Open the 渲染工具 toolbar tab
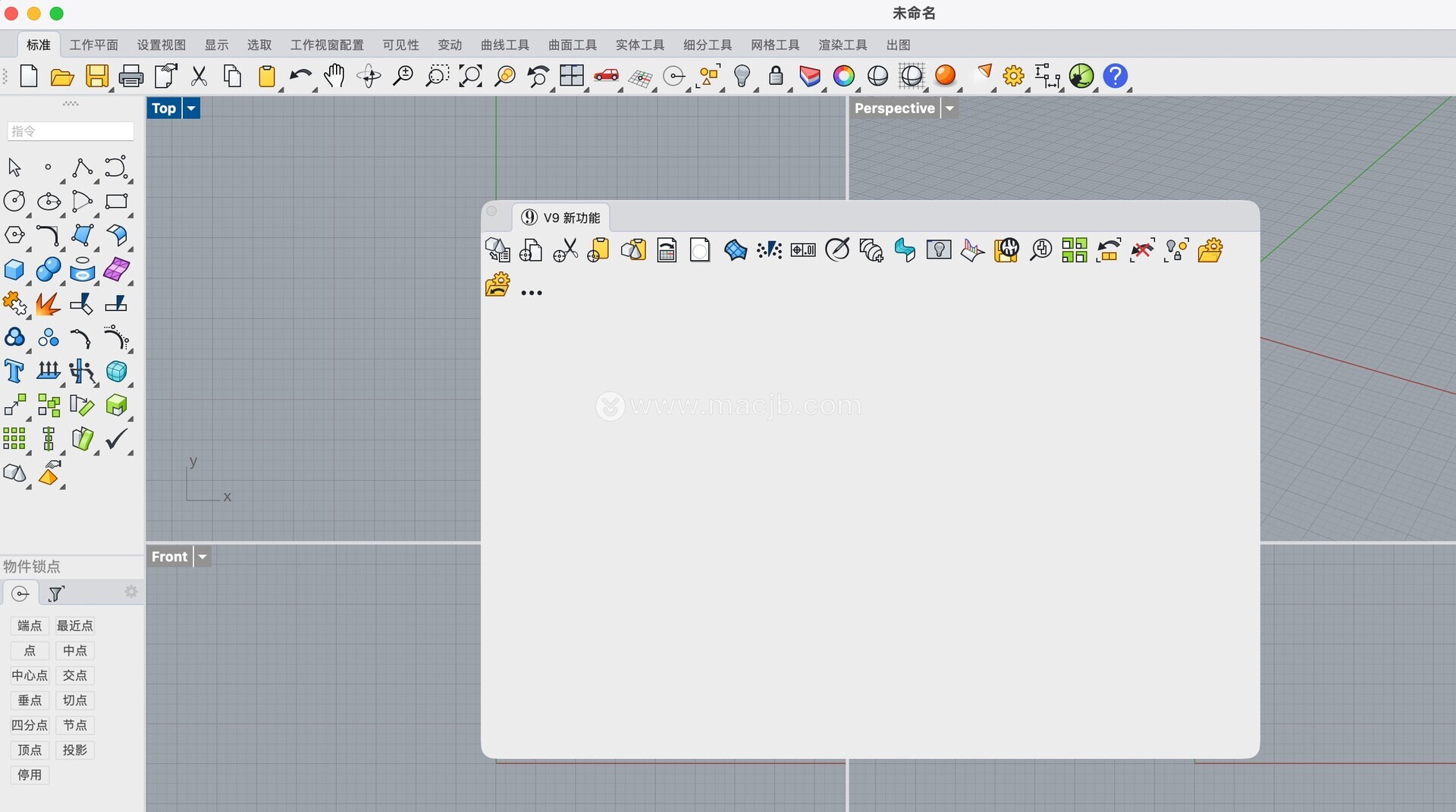The height and width of the screenshot is (812, 1456). click(842, 45)
